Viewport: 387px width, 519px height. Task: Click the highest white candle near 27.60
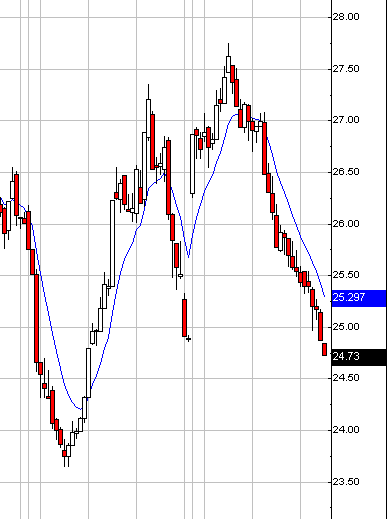click(x=228, y=64)
